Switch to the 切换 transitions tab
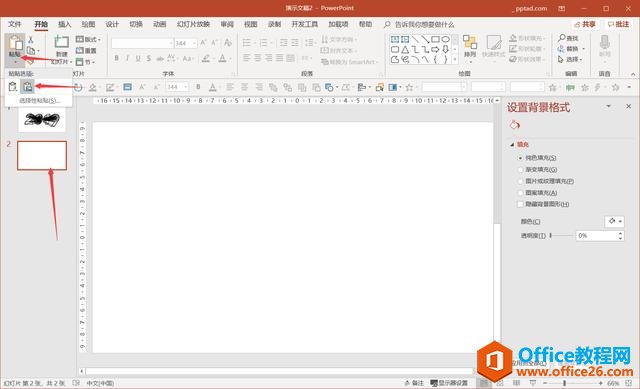This screenshot has width=640, height=389. 136,24
